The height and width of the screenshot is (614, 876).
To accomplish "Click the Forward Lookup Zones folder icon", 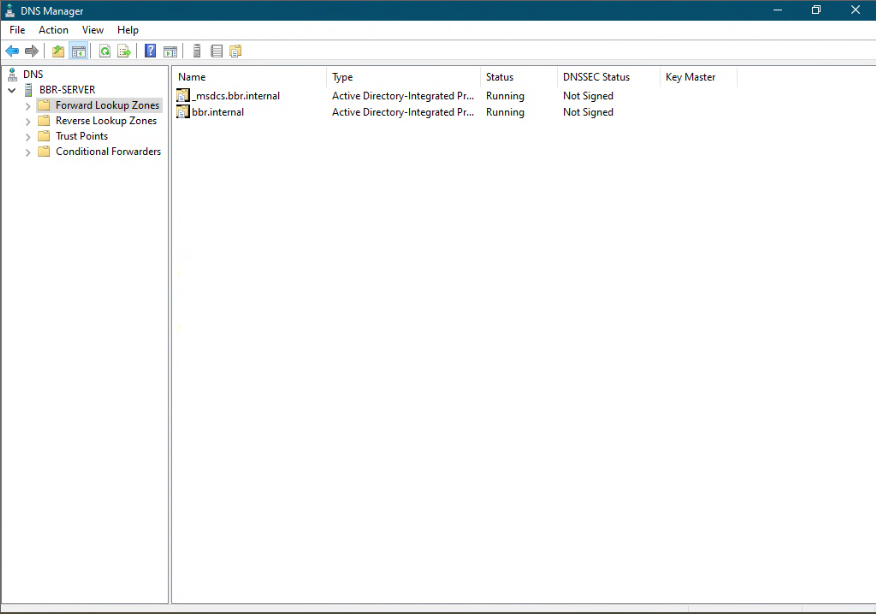I will pos(44,105).
